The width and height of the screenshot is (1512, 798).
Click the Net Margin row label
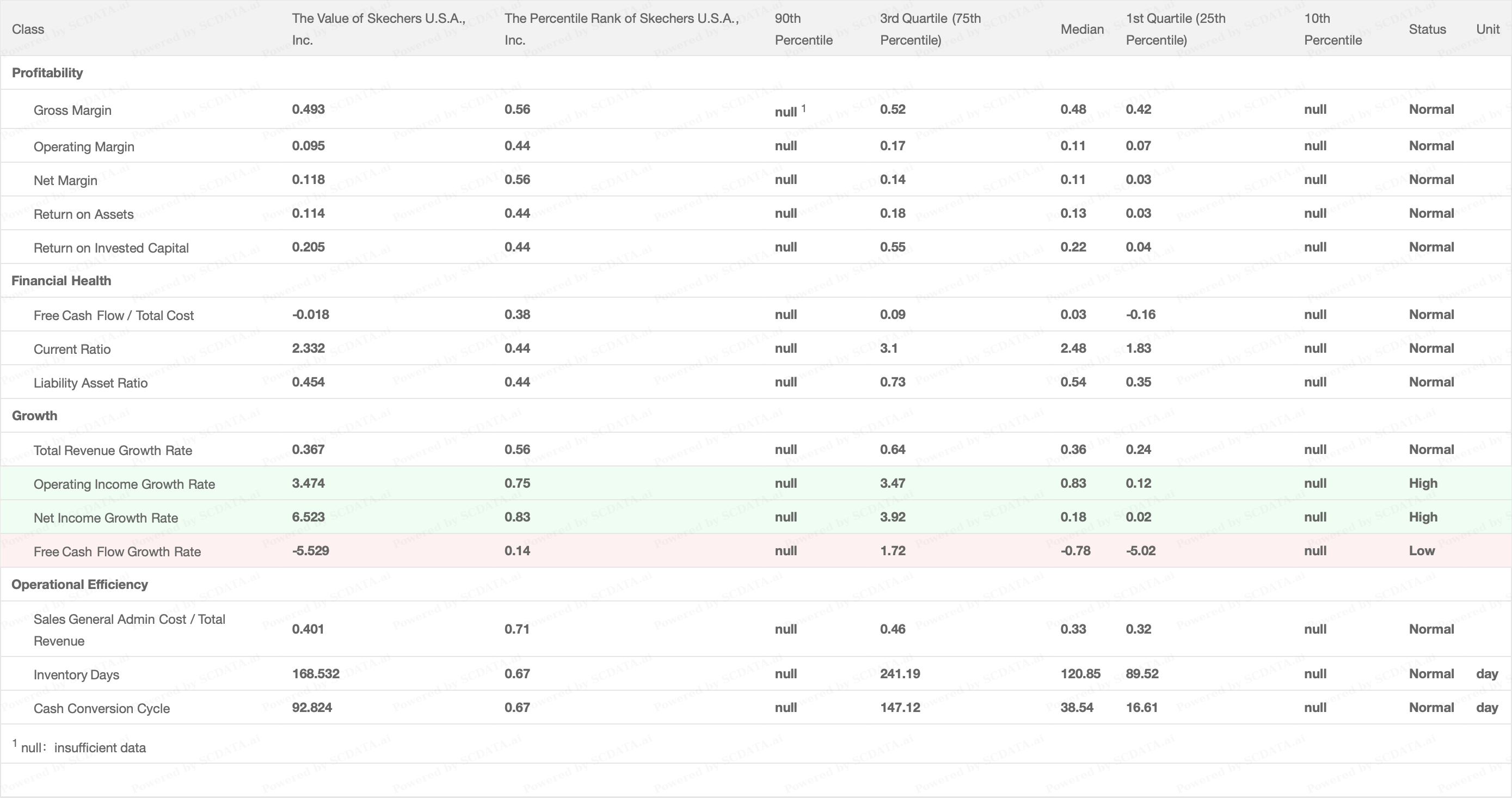click(x=65, y=180)
